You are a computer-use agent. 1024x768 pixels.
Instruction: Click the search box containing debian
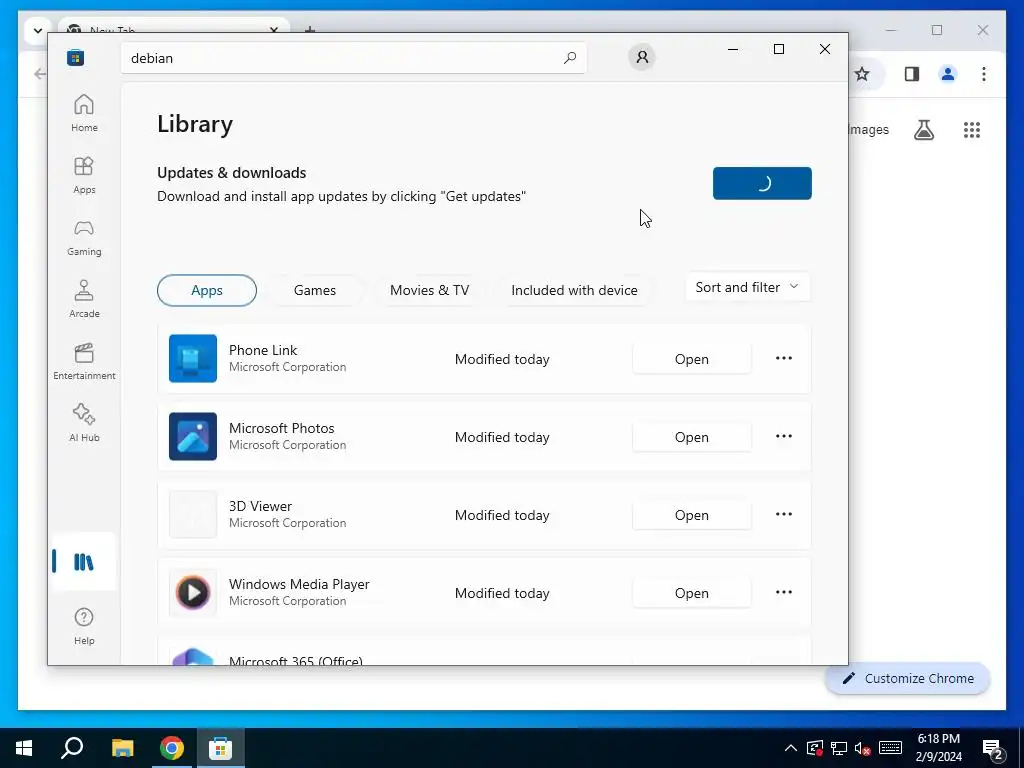(354, 57)
